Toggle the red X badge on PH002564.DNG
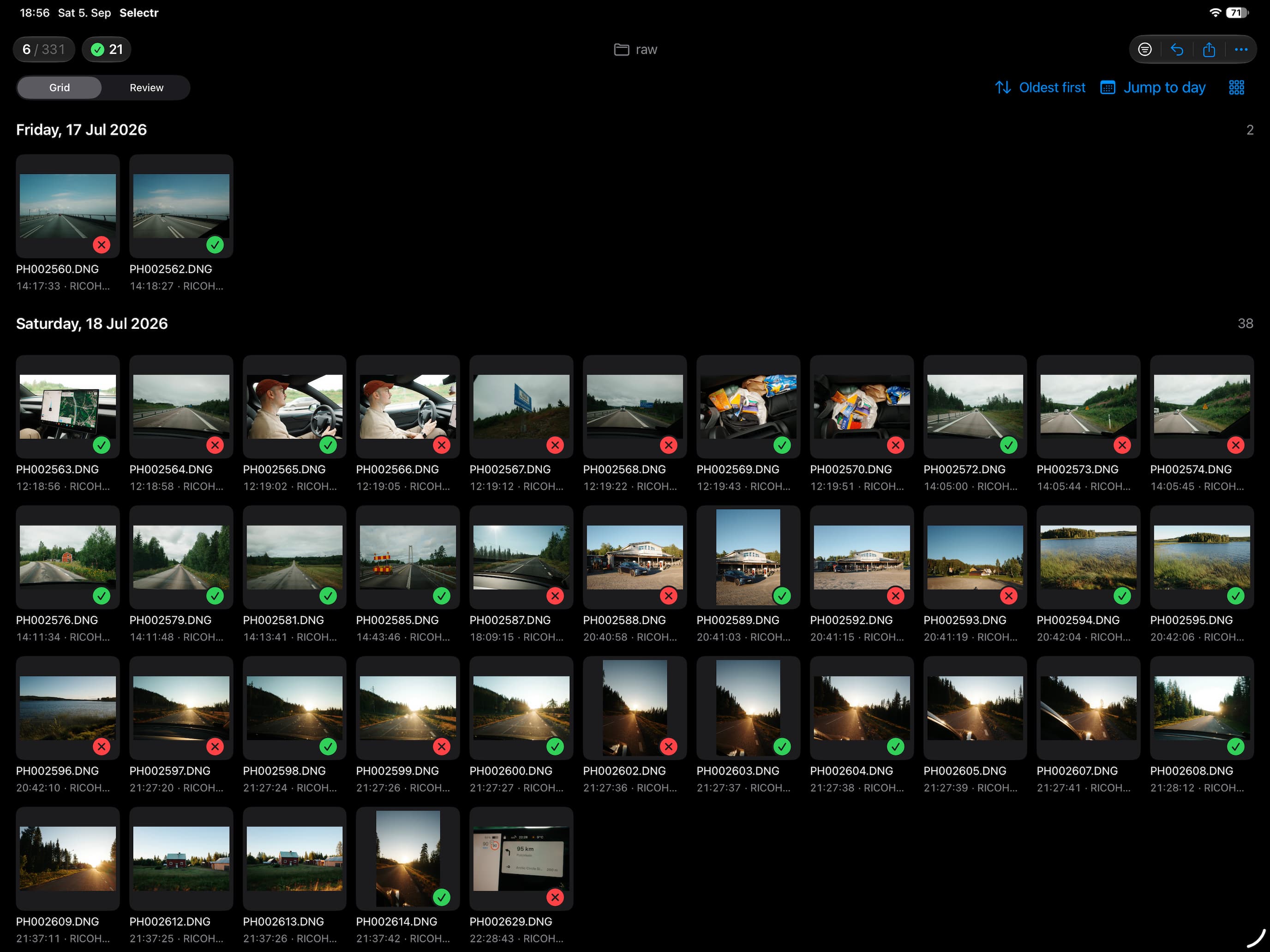The height and width of the screenshot is (952, 1270). [215, 445]
